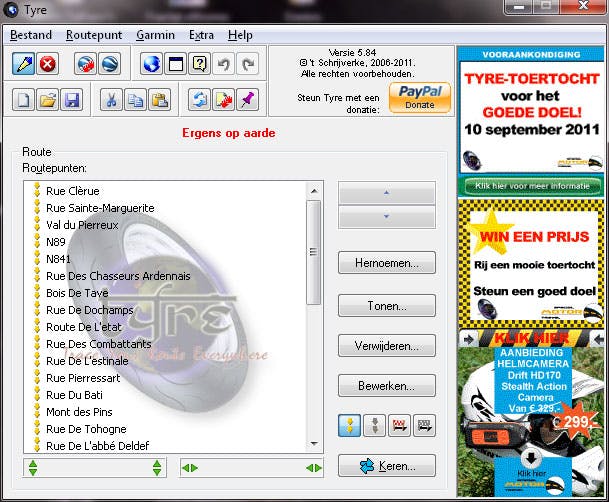Open a file with the folder icon
609x502 pixels.
click(x=48, y=100)
